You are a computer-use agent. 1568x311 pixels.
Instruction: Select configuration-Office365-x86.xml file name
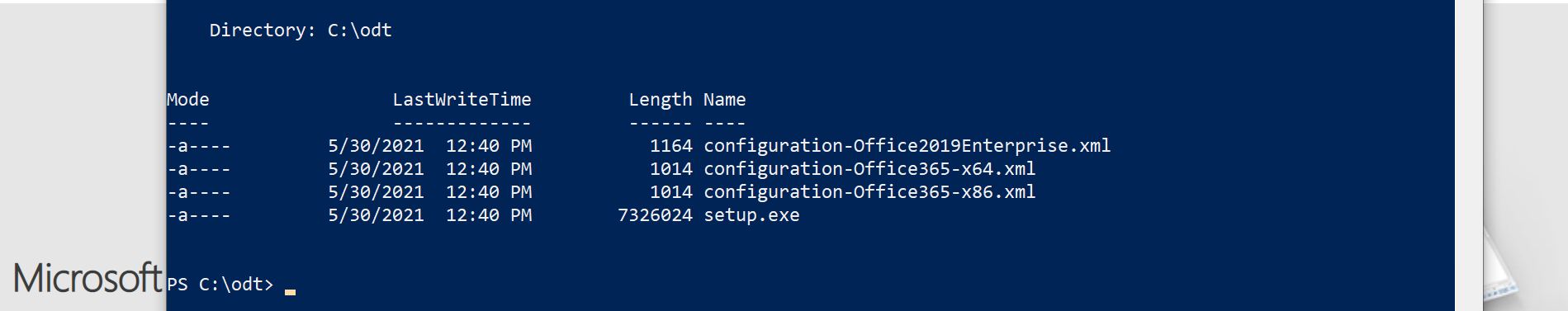tap(869, 192)
